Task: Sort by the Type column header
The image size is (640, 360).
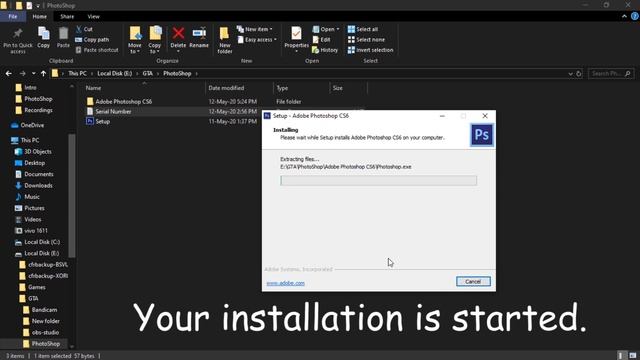Action: (301, 88)
